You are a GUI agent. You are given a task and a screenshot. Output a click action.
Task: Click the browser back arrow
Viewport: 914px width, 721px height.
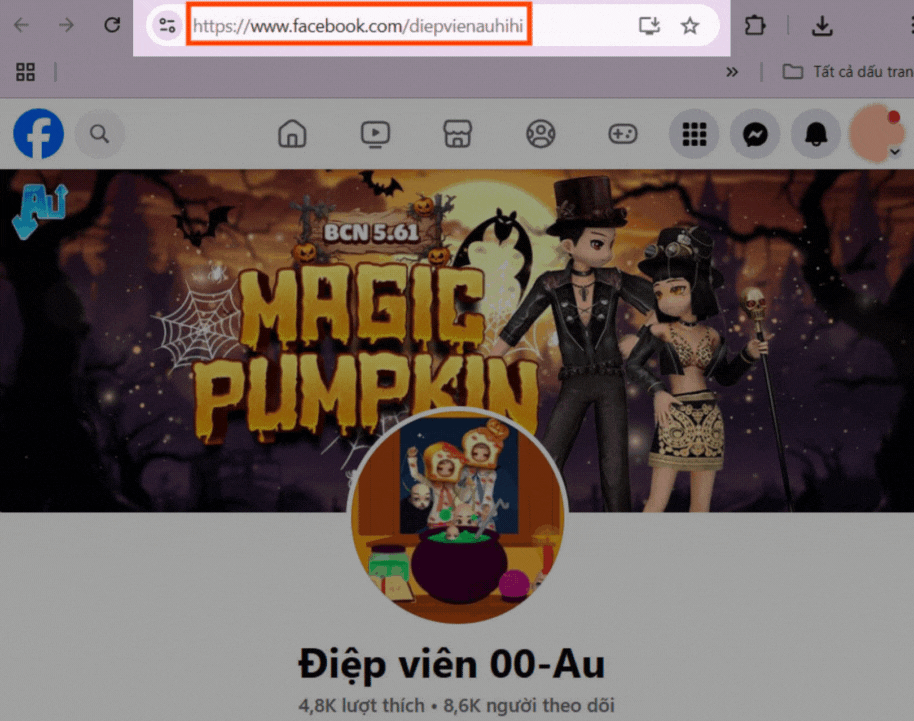coord(22,25)
